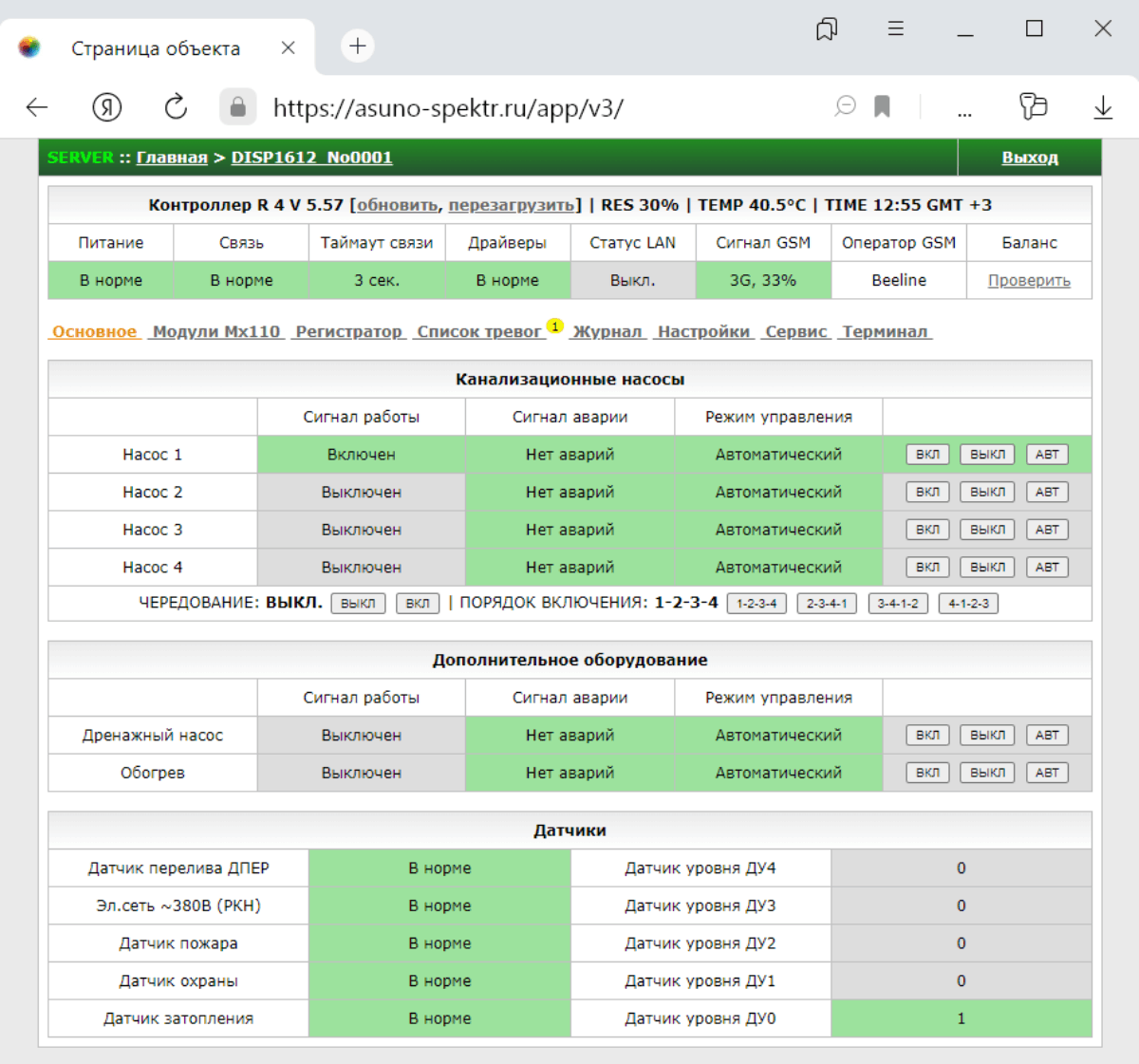Close the 'Страница объекта' tab
The width and height of the screenshot is (1139, 1064).
pyautogui.click(x=289, y=47)
